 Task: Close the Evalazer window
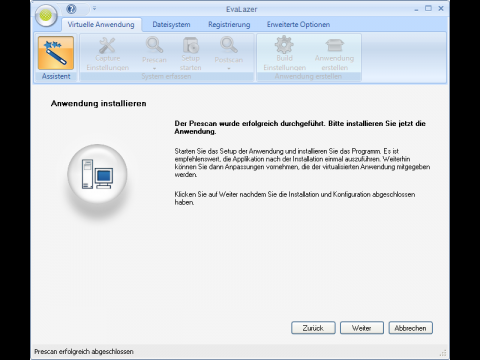441,8
